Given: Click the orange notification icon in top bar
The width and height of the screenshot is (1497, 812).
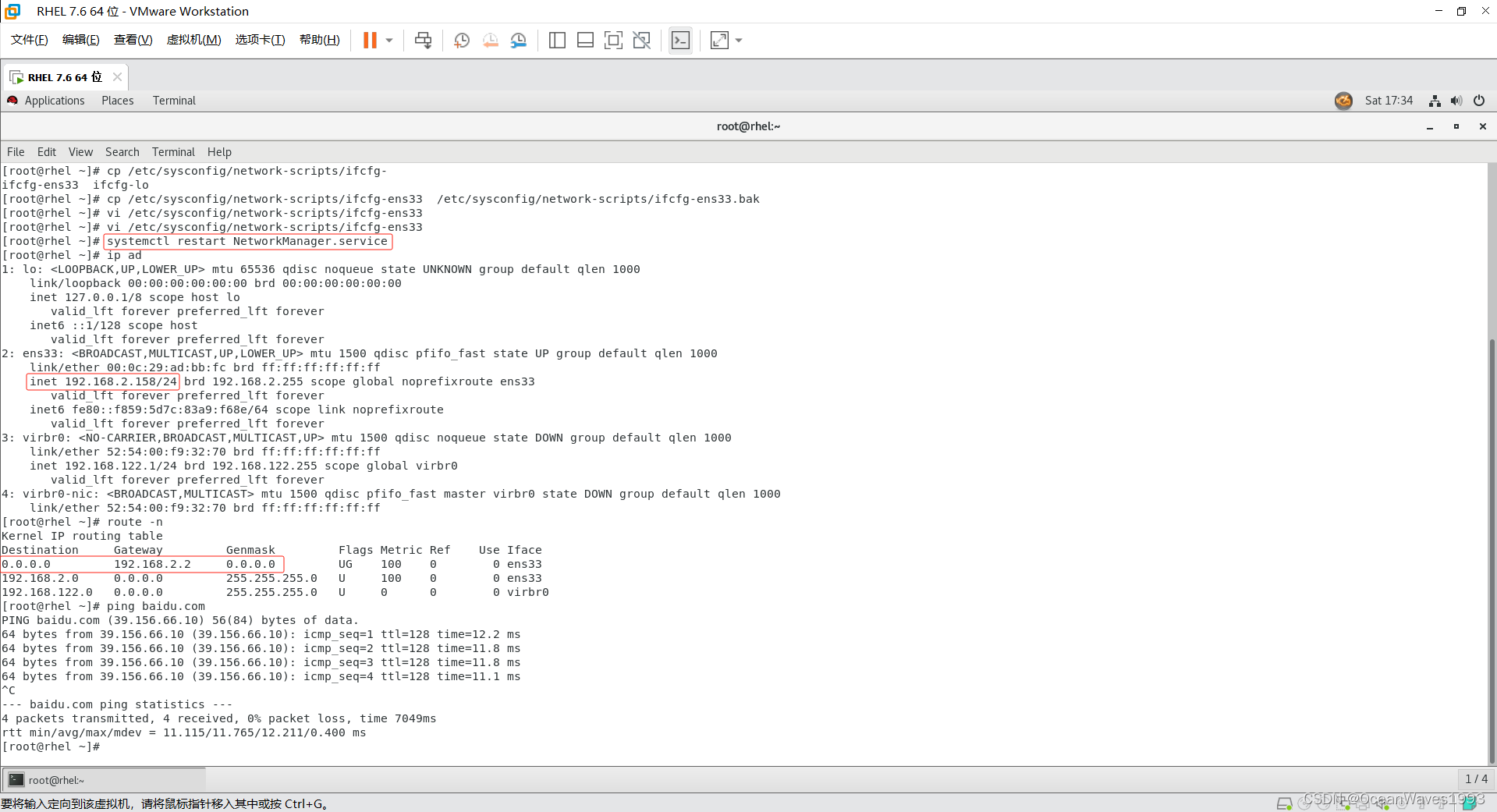Looking at the screenshot, I should coord(1343,101).
